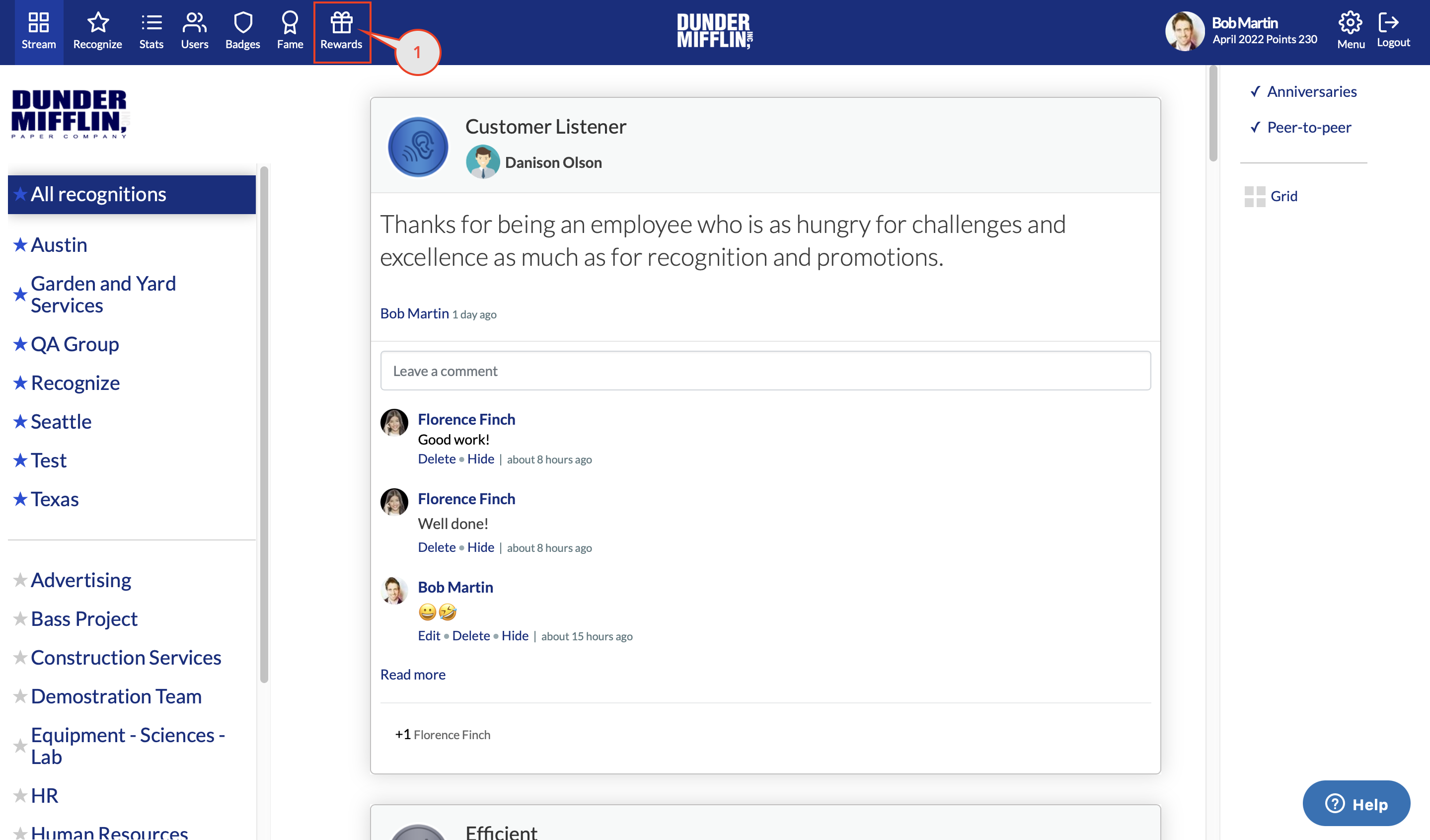Click the Customer Listener badge icon
Screen dimensions: 1430x840
[418, 147]
